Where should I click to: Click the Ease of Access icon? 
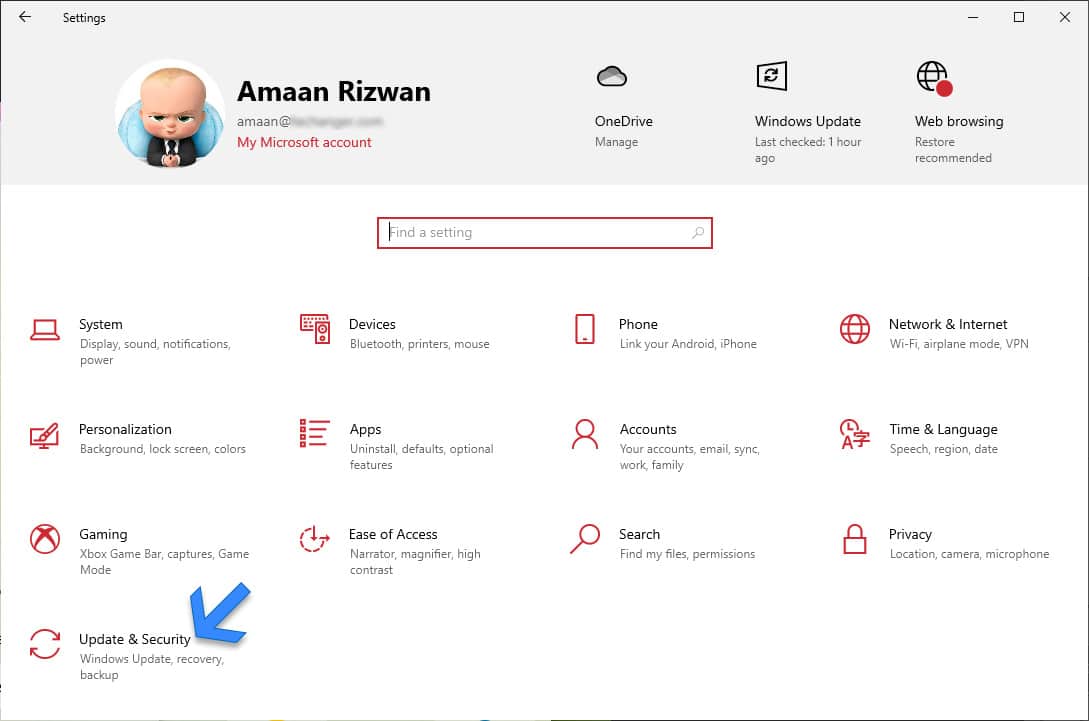coord(315,539)
